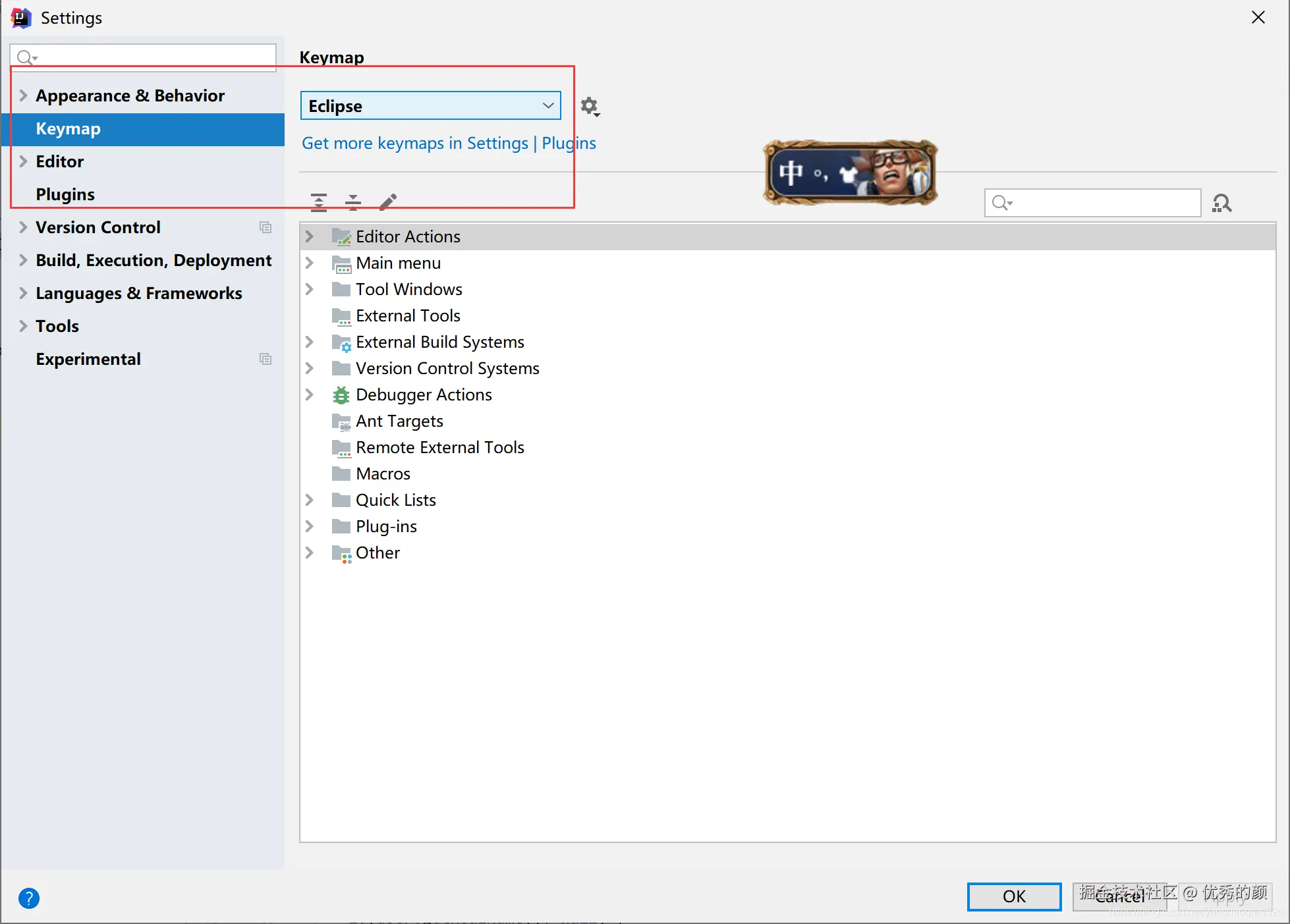1290x924 pixels.
Task: Expand Appearance & Behavior settings section
Action: 23,95
